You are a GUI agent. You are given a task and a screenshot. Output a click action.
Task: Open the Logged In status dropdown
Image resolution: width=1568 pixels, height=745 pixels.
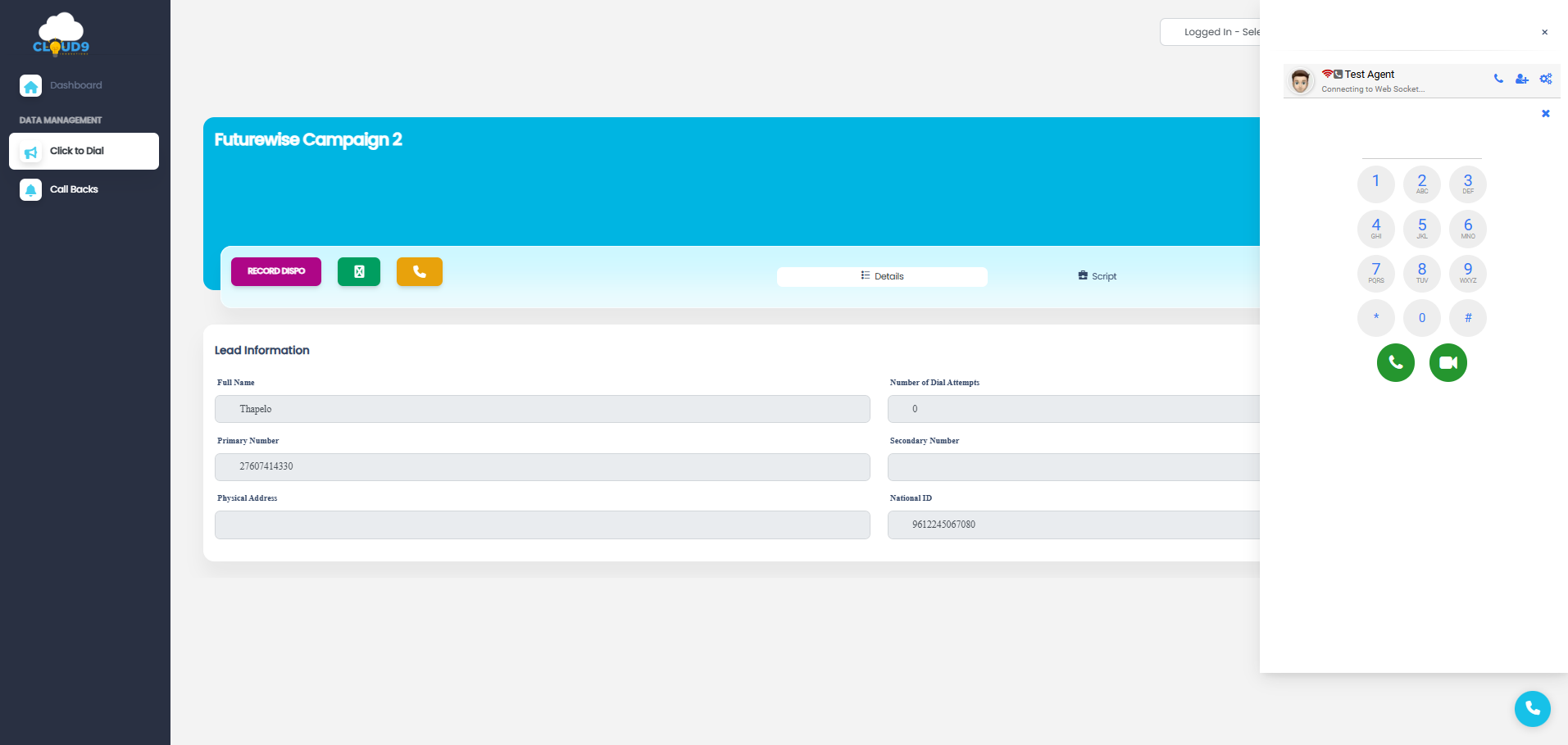coord(1211,32)
